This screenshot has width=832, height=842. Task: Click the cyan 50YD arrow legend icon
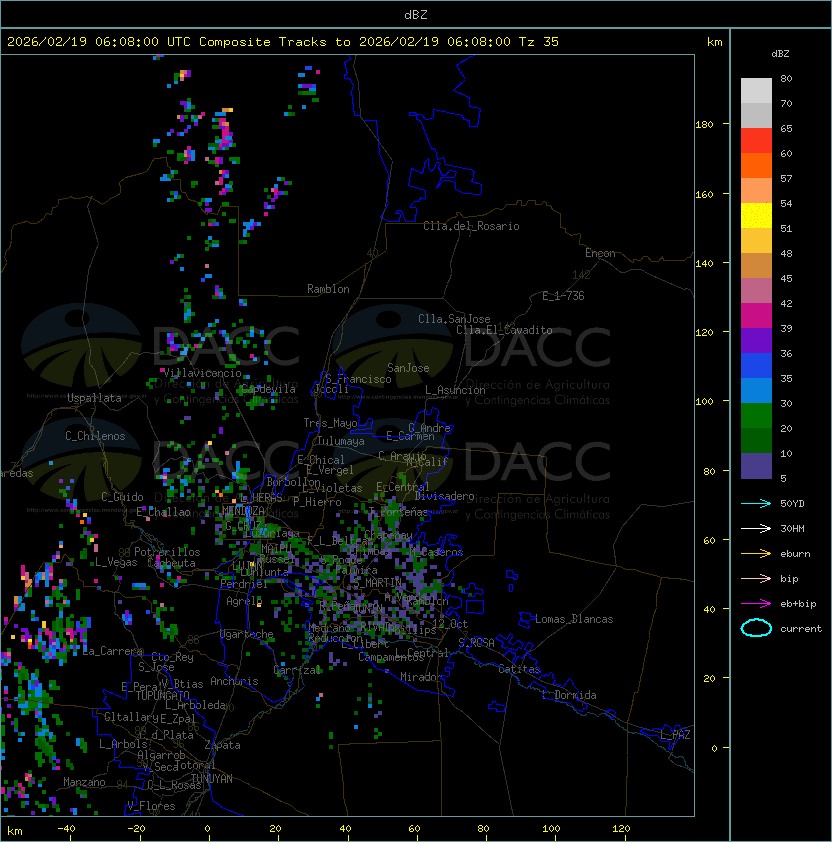[756, 503]
